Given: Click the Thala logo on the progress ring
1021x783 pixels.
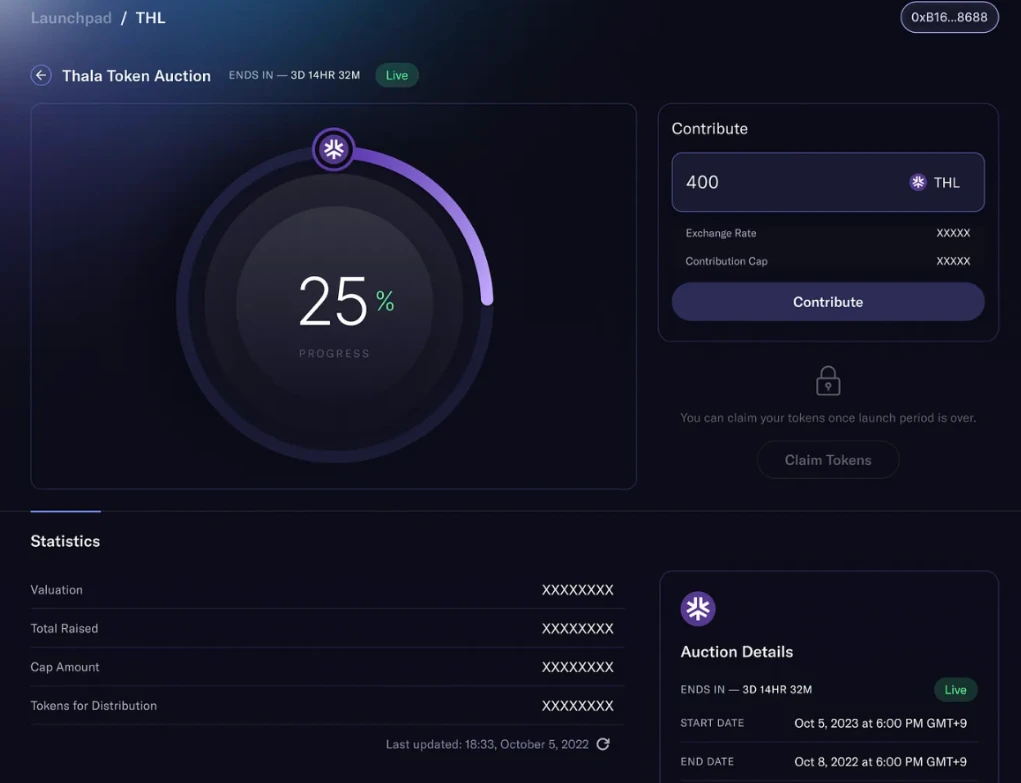Looking at the screenshot, I should [333, 149].
